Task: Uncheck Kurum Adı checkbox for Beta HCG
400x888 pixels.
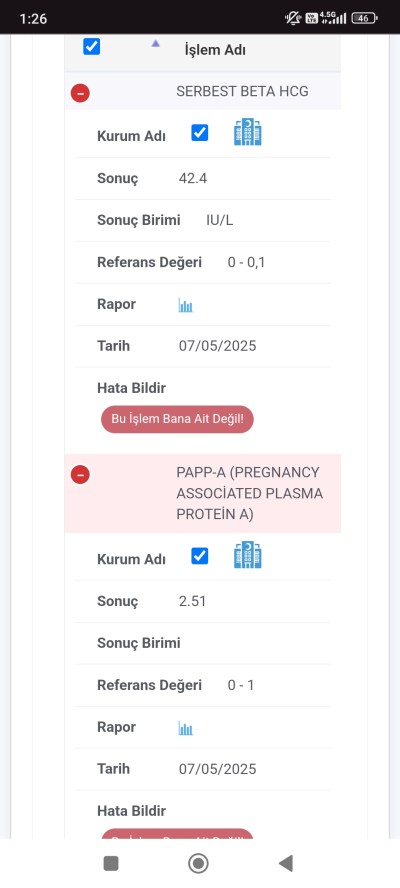Action: [x=199, y=133]
